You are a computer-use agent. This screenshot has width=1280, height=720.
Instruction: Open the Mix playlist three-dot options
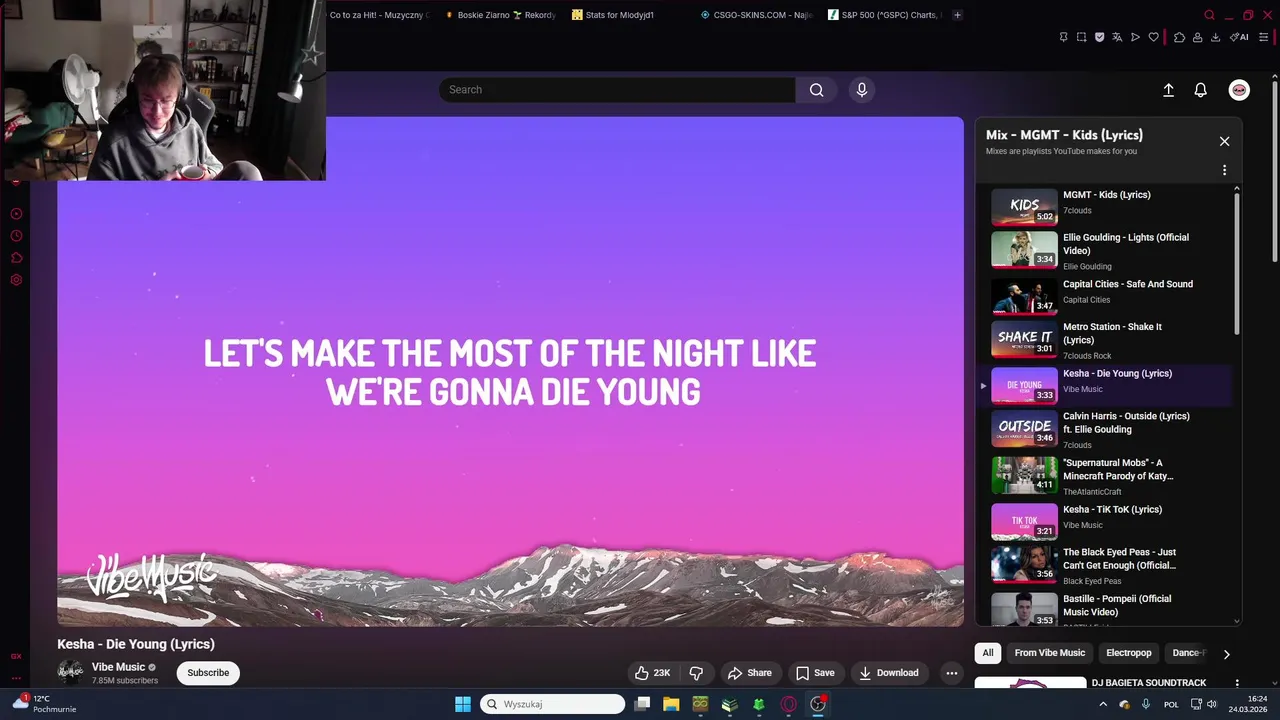click(x=1224, y=170)
